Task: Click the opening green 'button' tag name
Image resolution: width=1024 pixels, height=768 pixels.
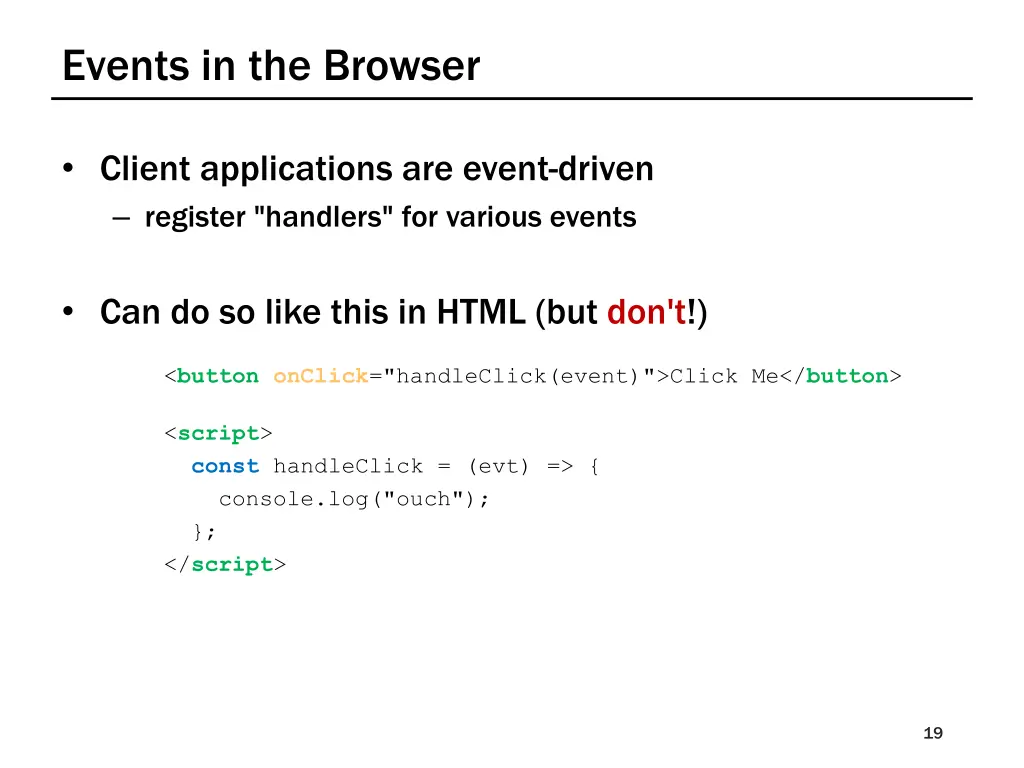Action: pos(217,376)
